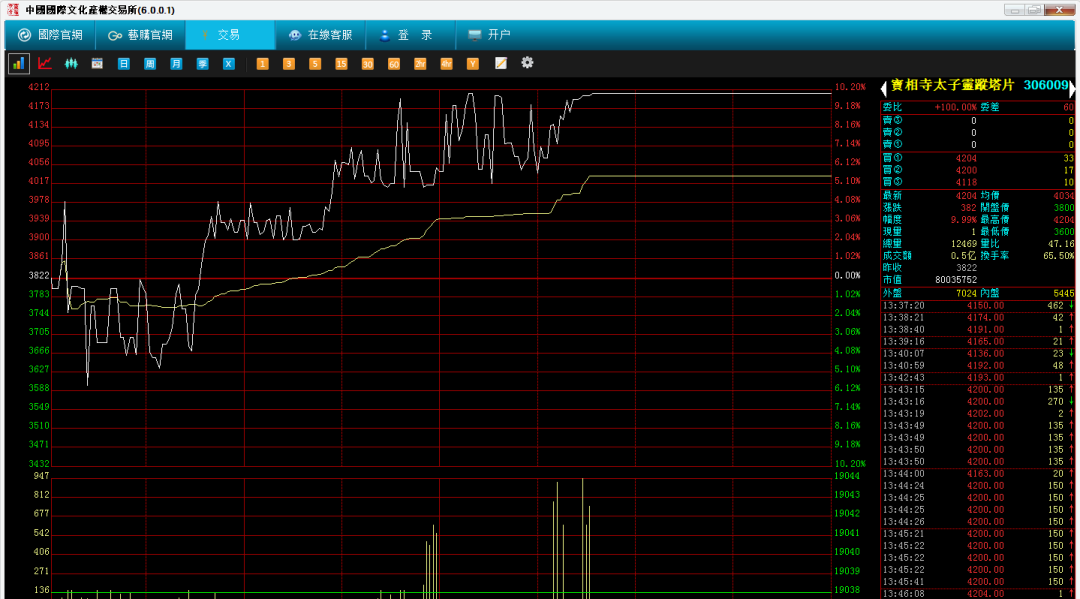Select the 30-minute interval icon
The width and height of the screenshot is (1080, 599).
pyautogui.click(x=367, y=63)
